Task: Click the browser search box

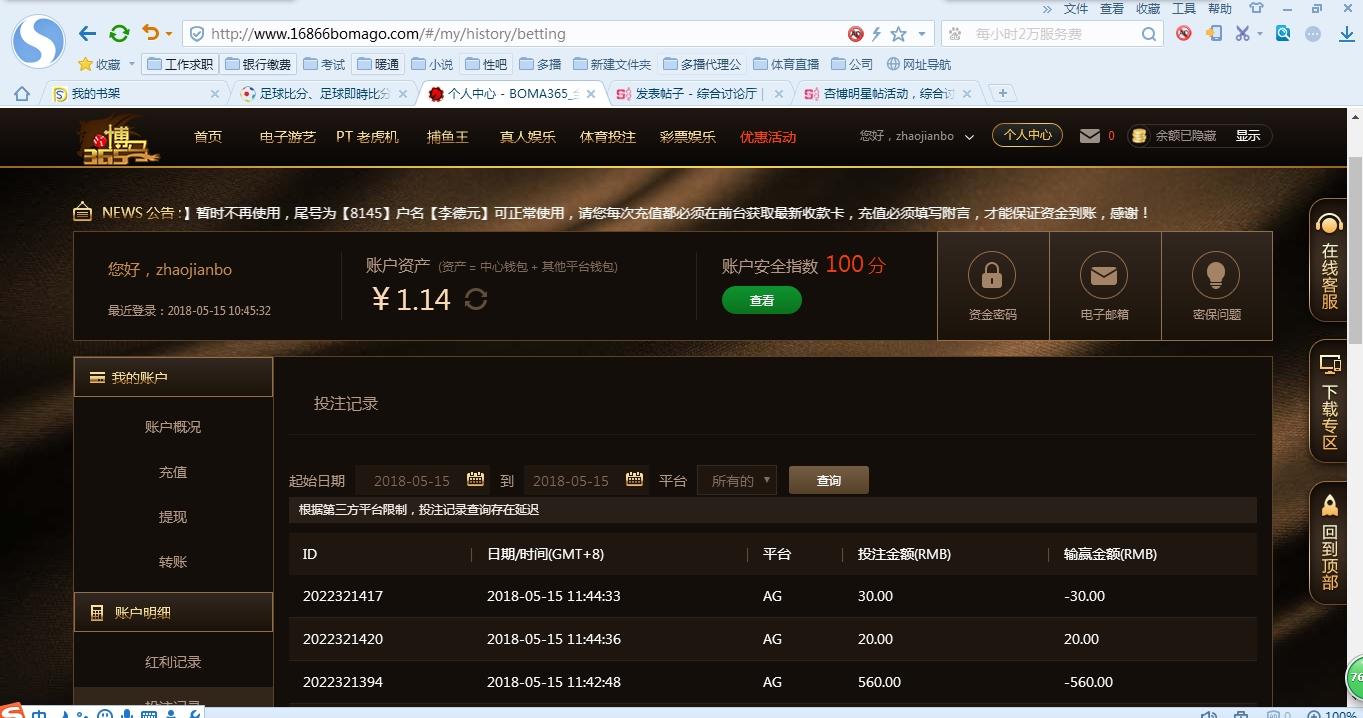Action: (1050, 34)
